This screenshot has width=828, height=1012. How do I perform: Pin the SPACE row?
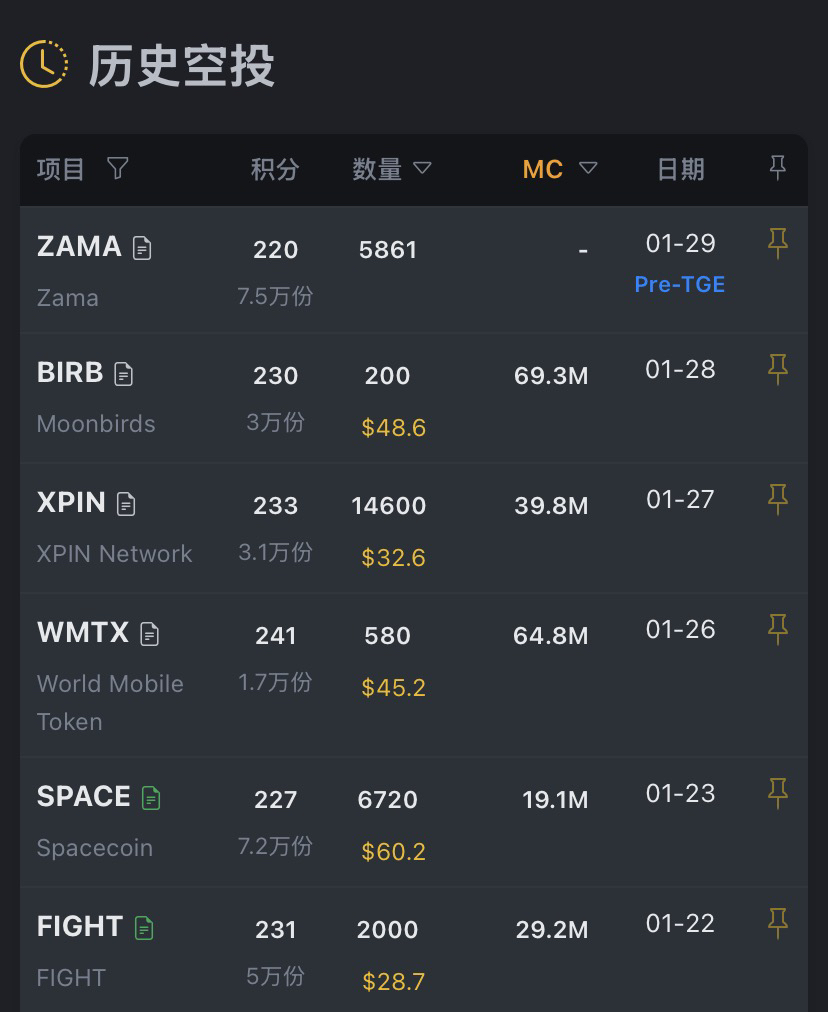777,794
